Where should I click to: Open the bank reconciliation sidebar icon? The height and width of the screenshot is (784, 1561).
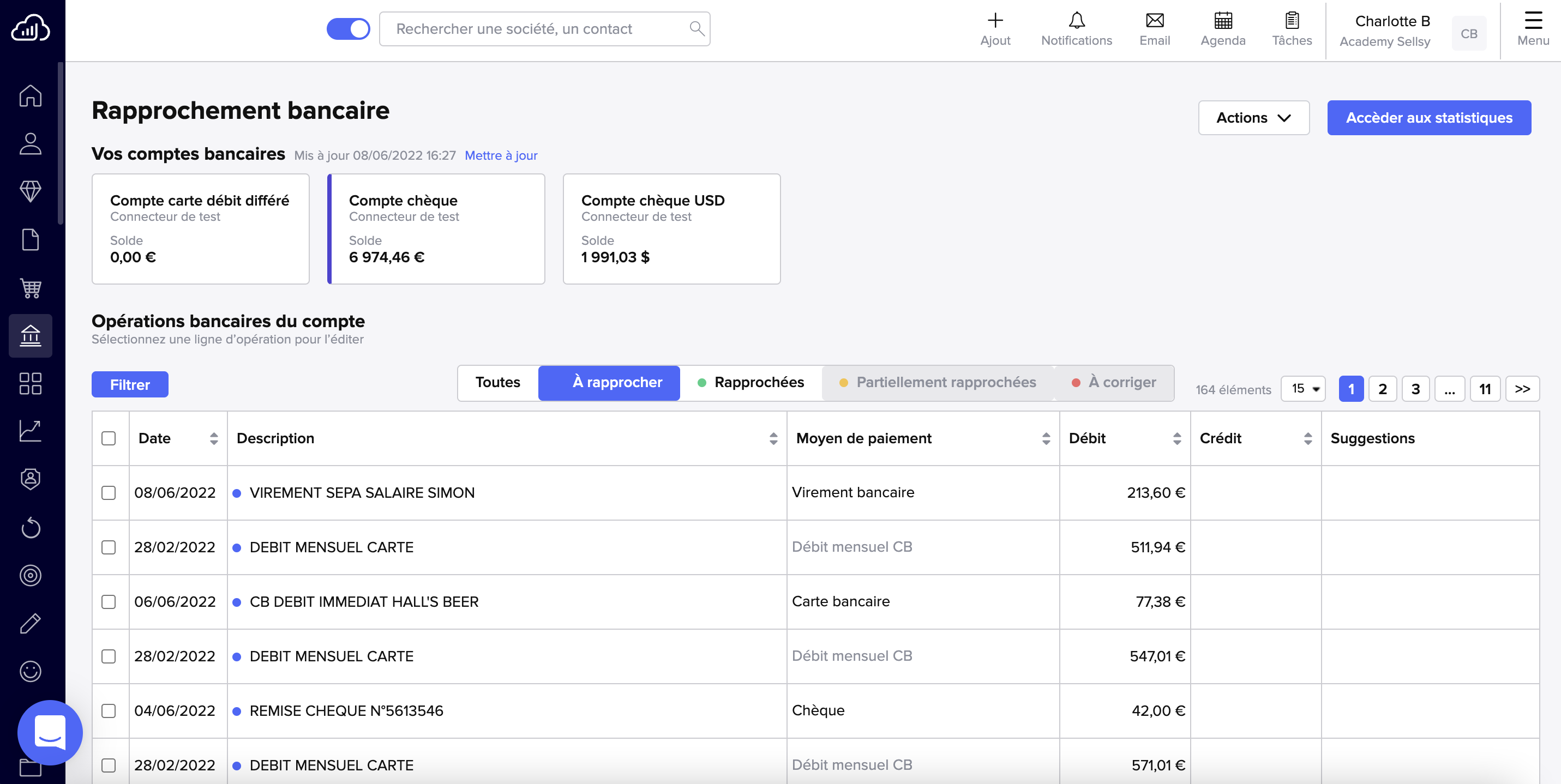point(29,336)
